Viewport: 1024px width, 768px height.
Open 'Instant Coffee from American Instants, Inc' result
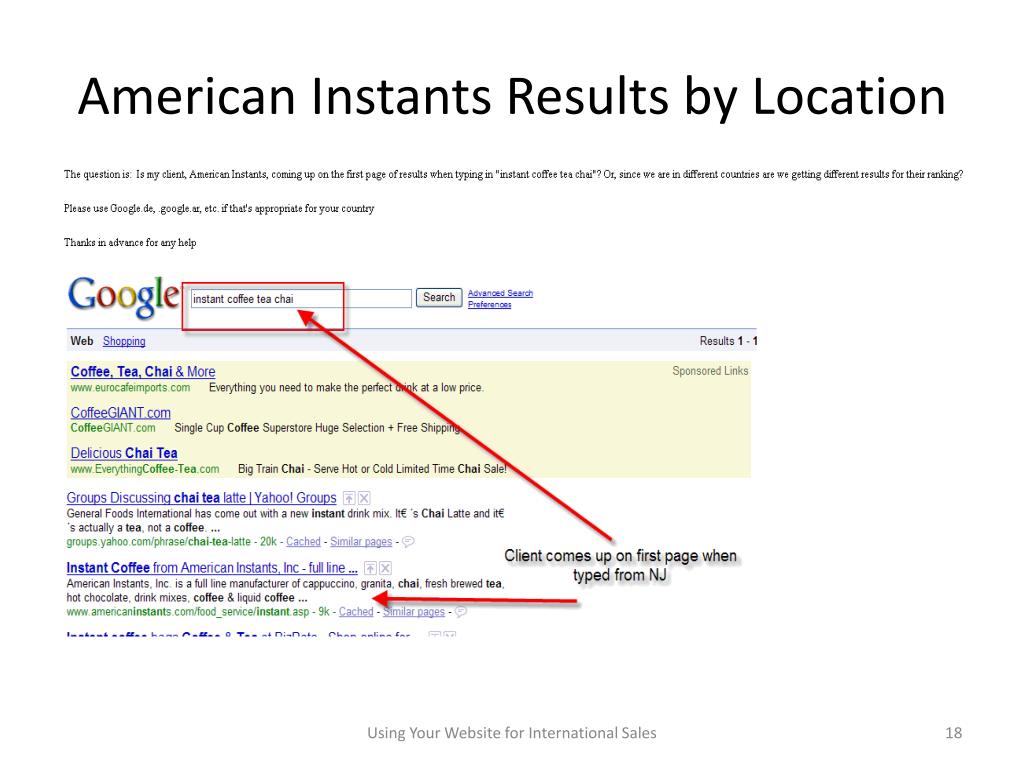point(212,568)
